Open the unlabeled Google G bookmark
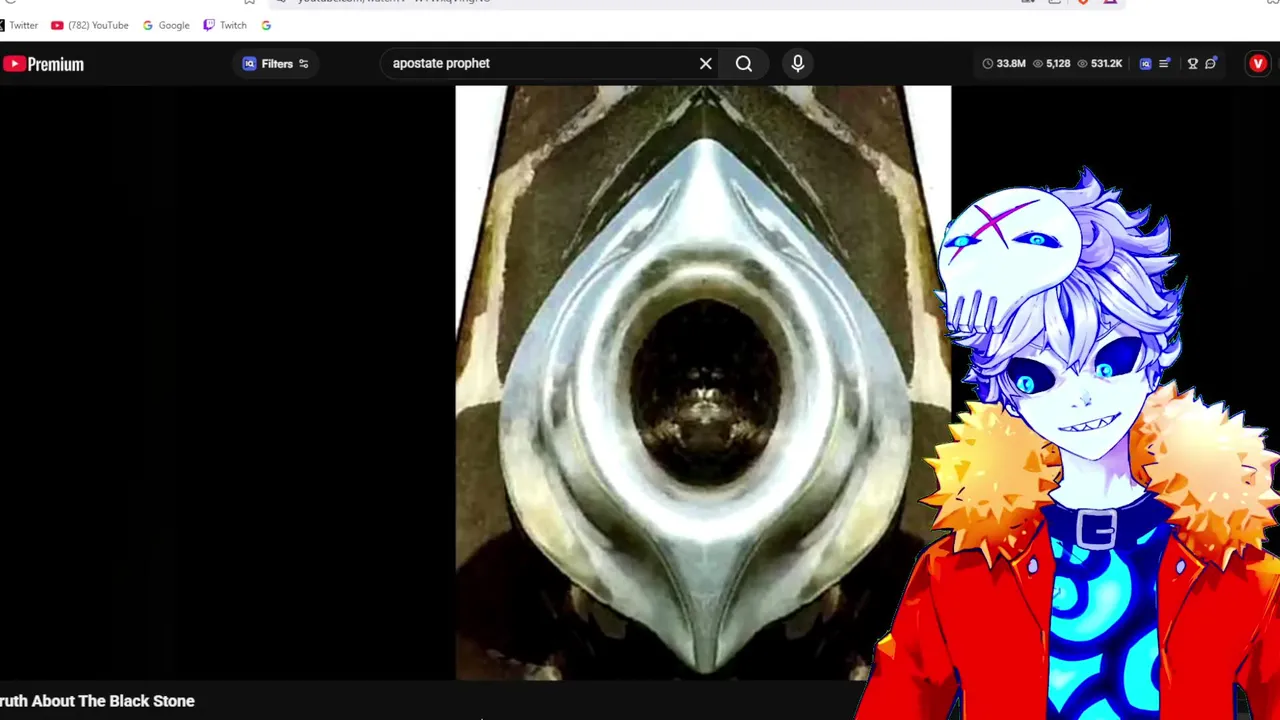The width and height of the screenshot is (1280, 720). (266, 25)
